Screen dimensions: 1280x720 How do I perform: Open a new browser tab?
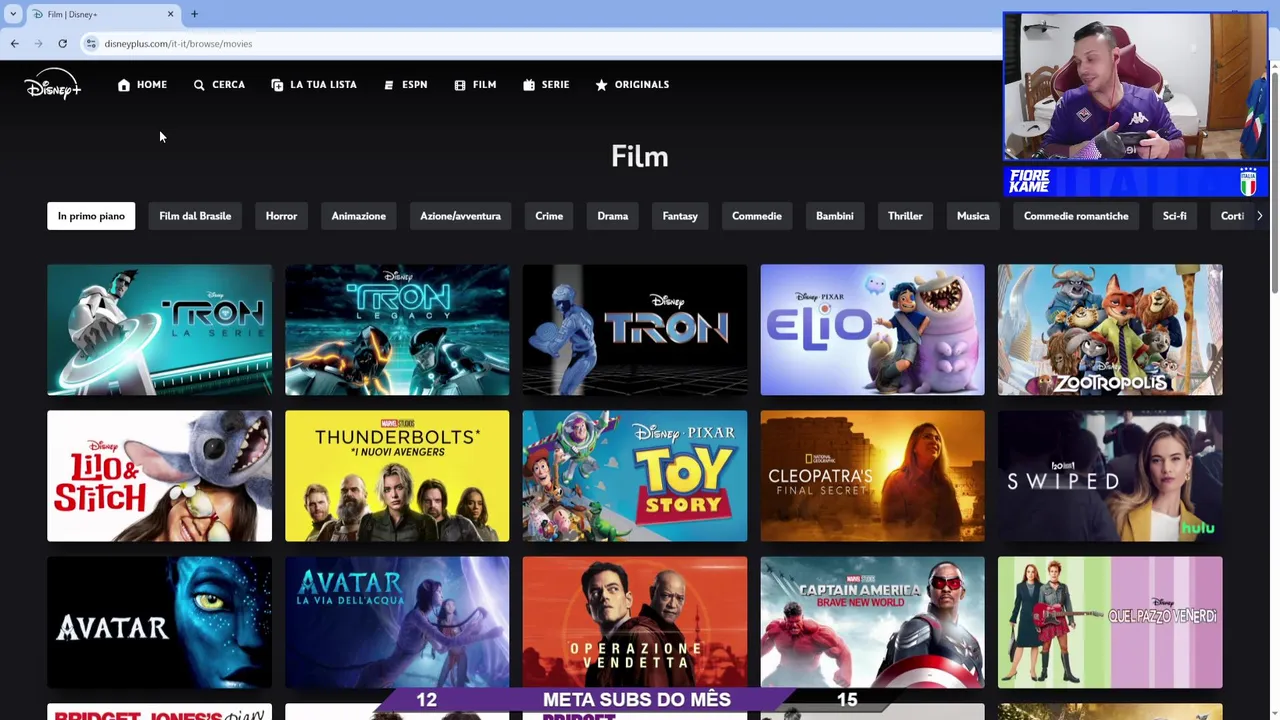(194, 14)
